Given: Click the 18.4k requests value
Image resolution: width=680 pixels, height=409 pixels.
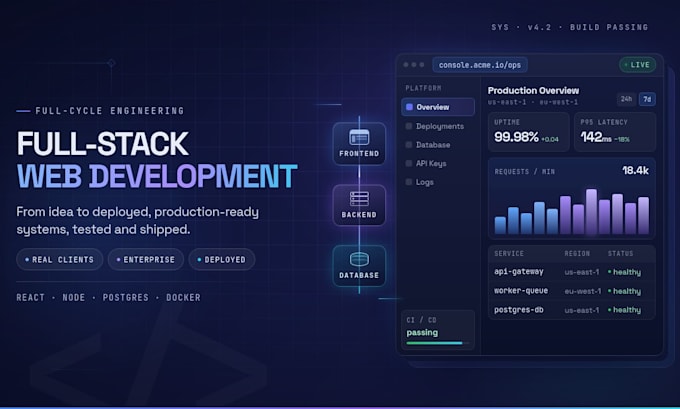Looking at the screenshot, I should 635,170.
